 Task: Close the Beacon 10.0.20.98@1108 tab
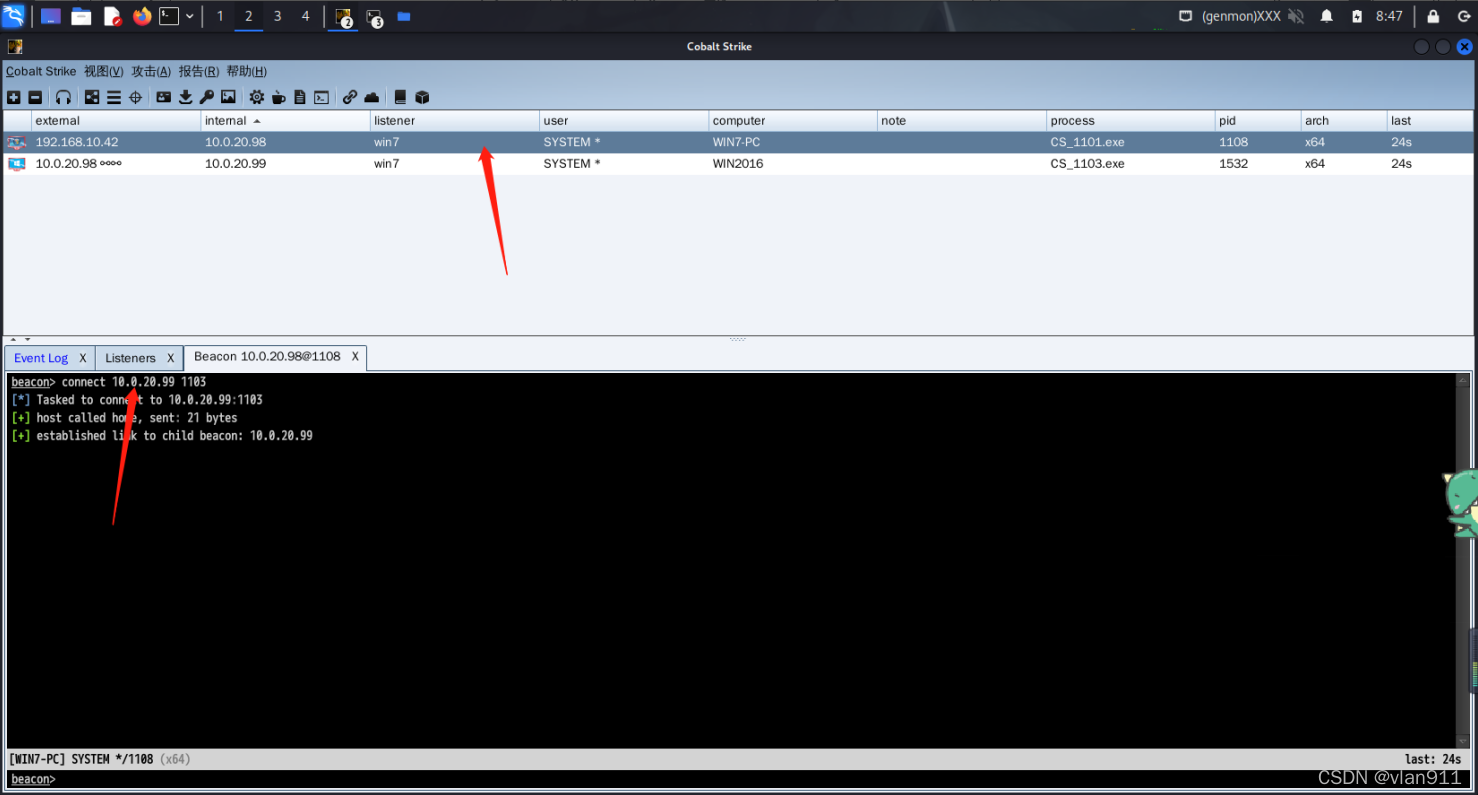355,356
